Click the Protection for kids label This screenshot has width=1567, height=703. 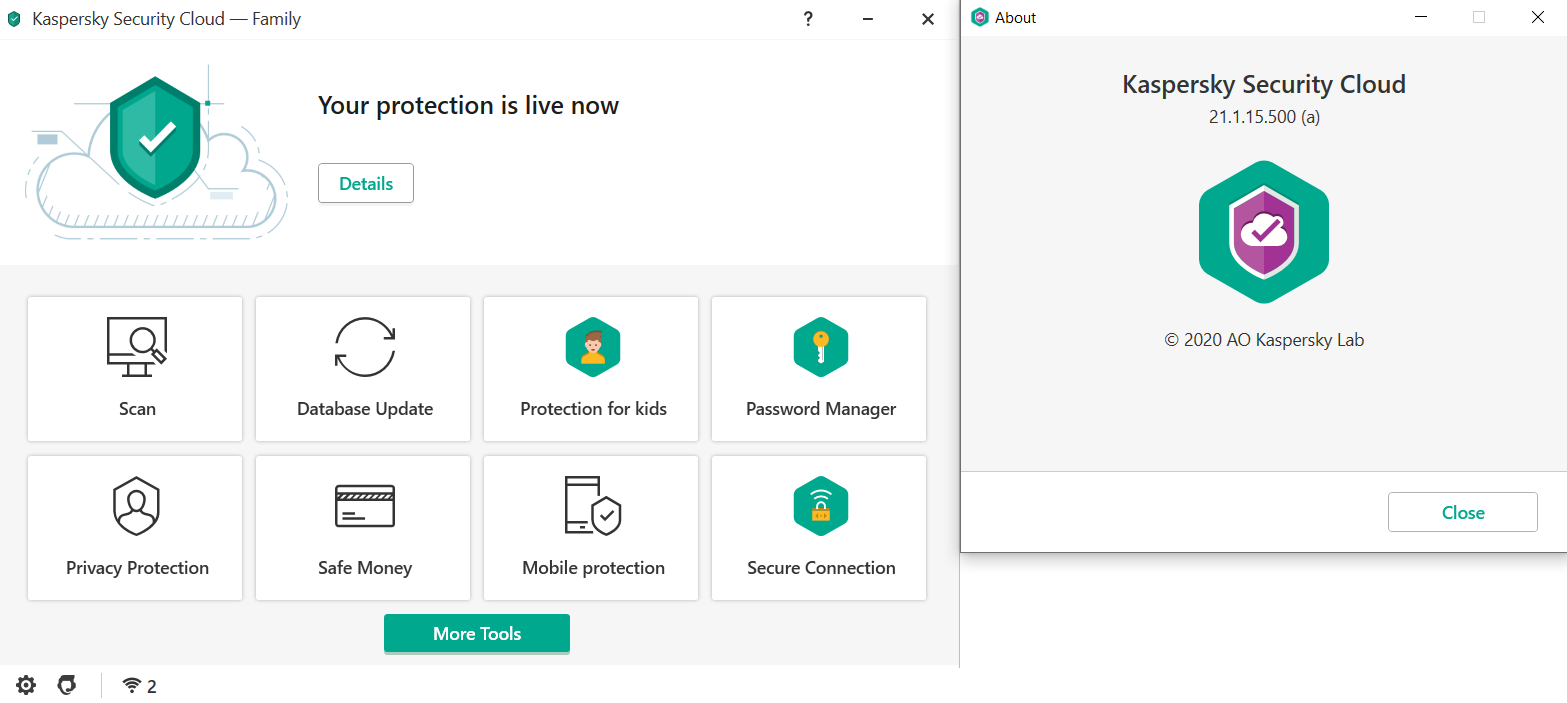coord(593,408)
